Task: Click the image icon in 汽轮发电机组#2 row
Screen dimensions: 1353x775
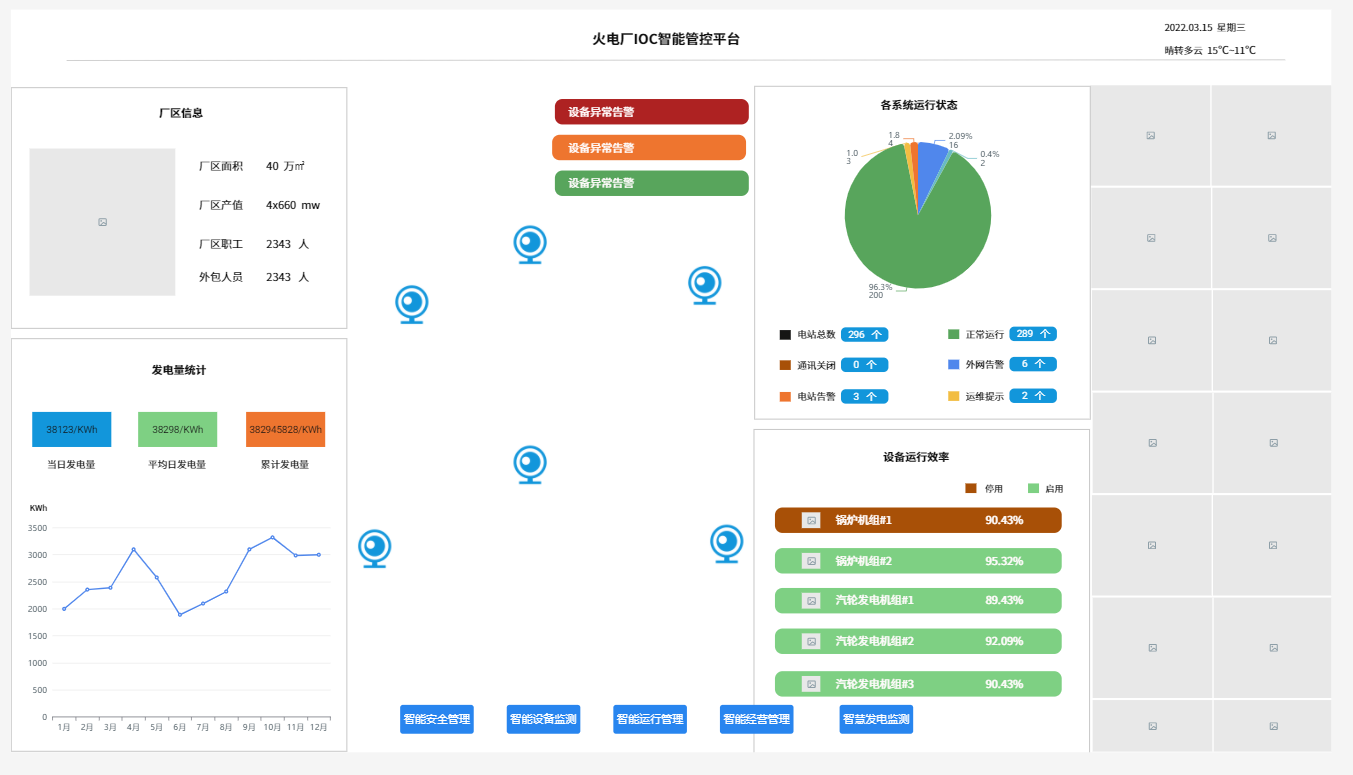Action: click(811, 641)
